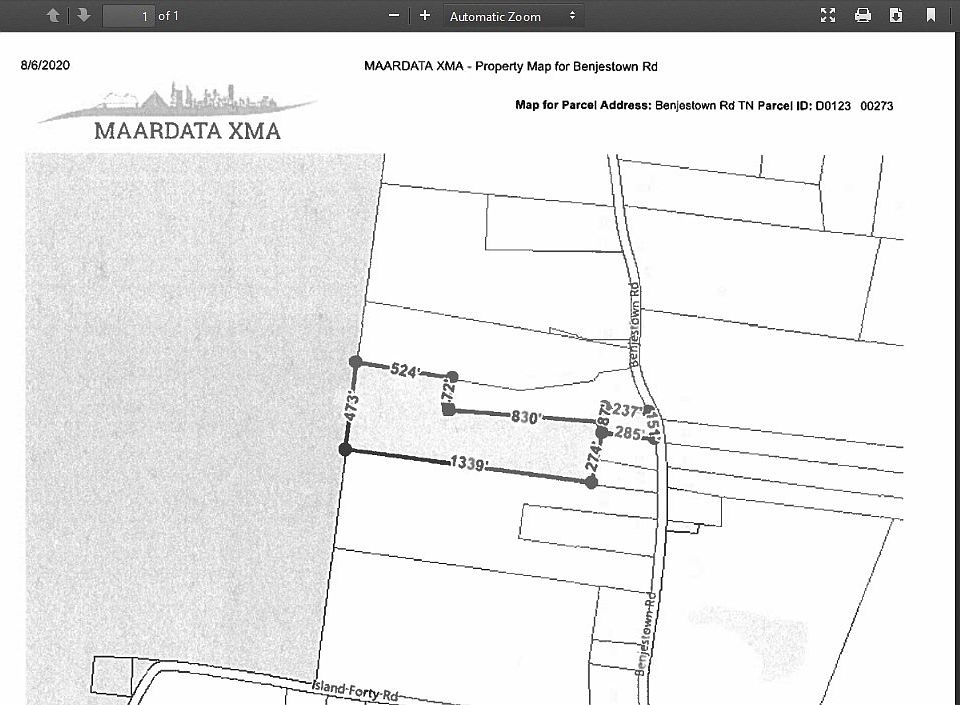Go to previous page with up arrow
Viewport: 960px width, 705px height.
pyautogui.click(x=54, y=16)
